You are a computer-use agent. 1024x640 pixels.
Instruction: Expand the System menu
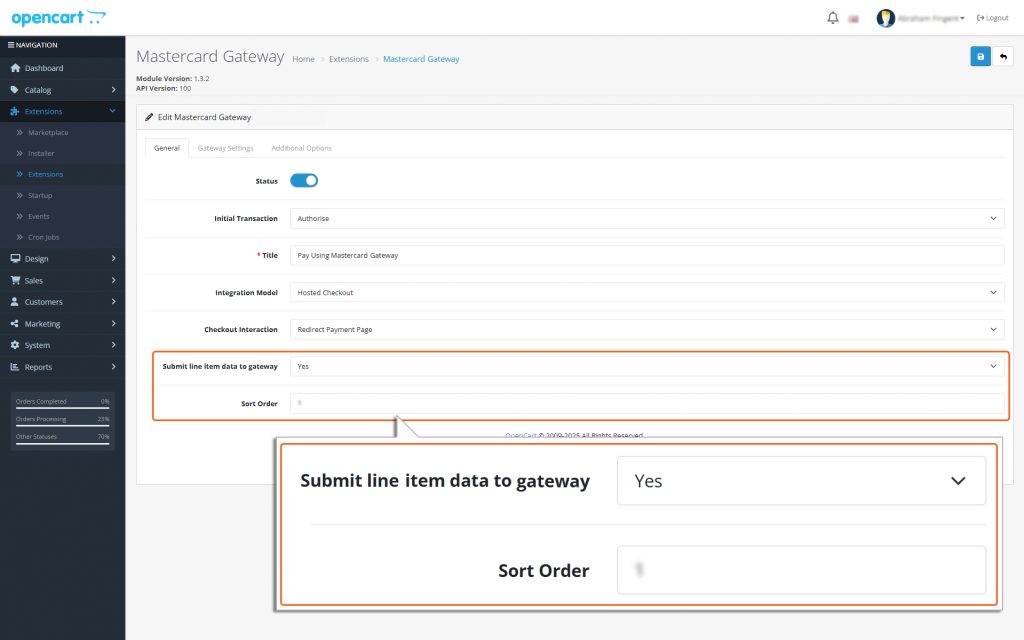click(x=62, y=345)
